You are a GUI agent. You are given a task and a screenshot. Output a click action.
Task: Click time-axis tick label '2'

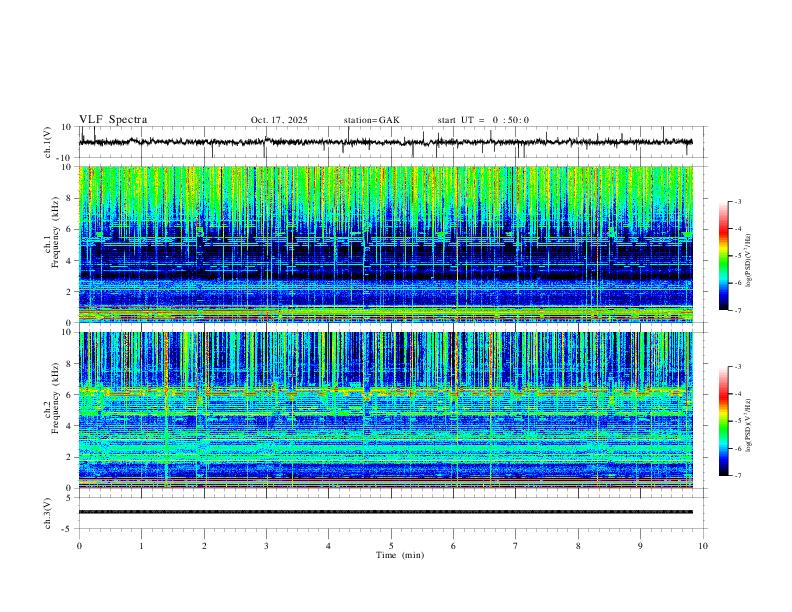(204, 546)
